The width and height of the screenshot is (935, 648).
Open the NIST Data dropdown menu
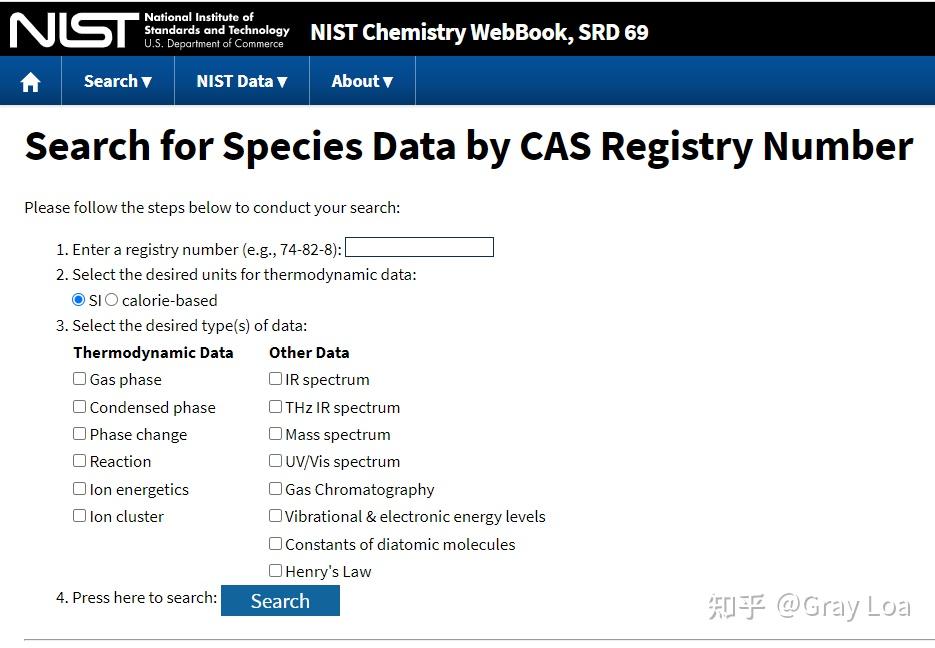pyautogui.click(x=241, y=82)
